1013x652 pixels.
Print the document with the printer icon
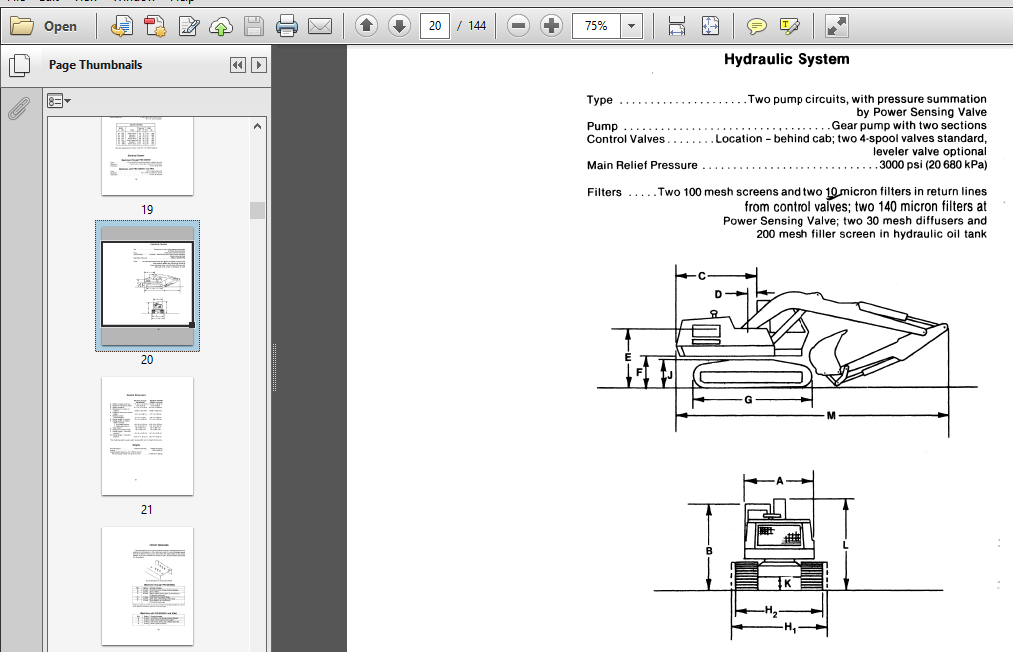(x=287, y=26)
